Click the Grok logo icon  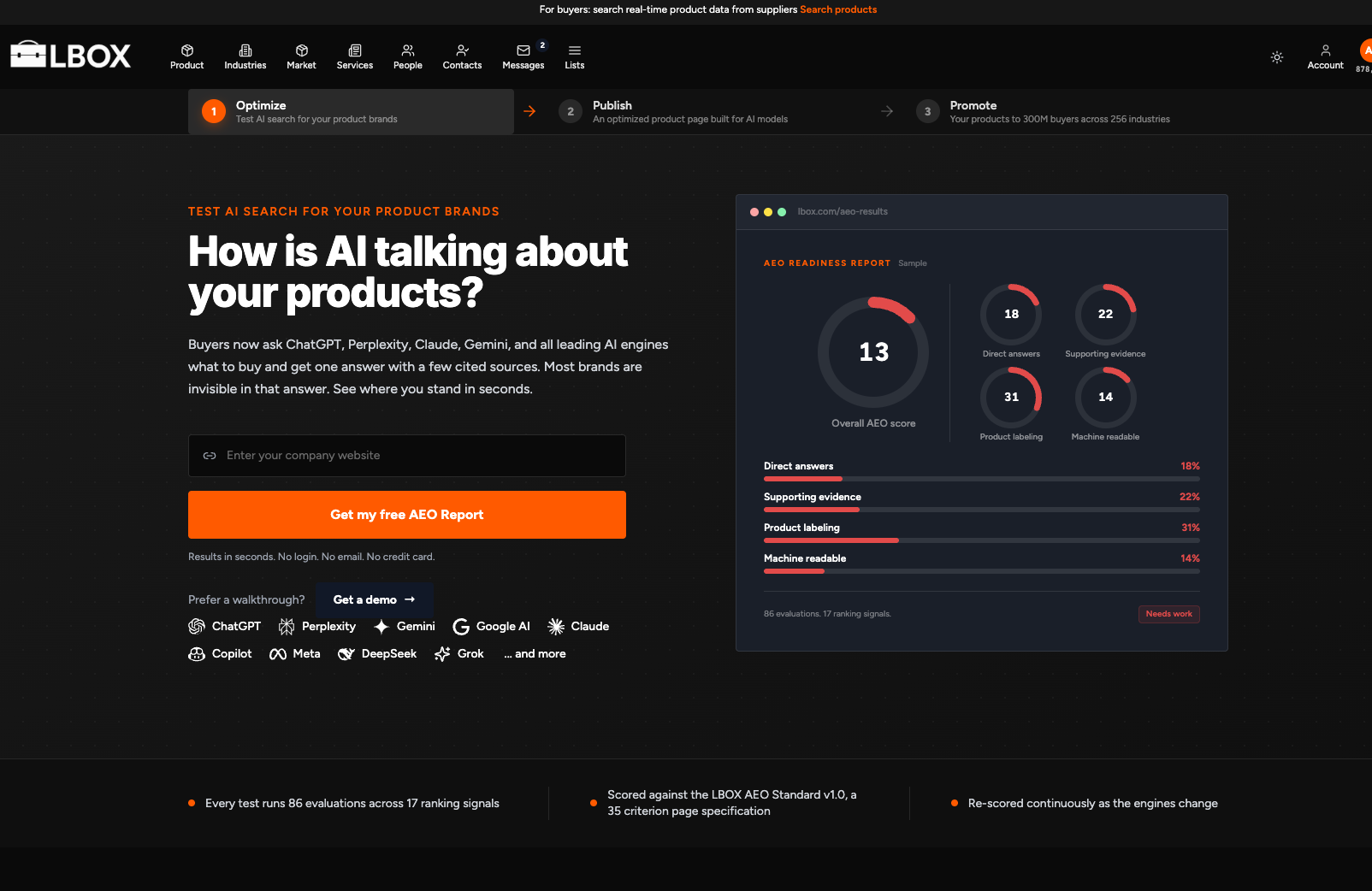pyautogui.click(x=442, y=654)
